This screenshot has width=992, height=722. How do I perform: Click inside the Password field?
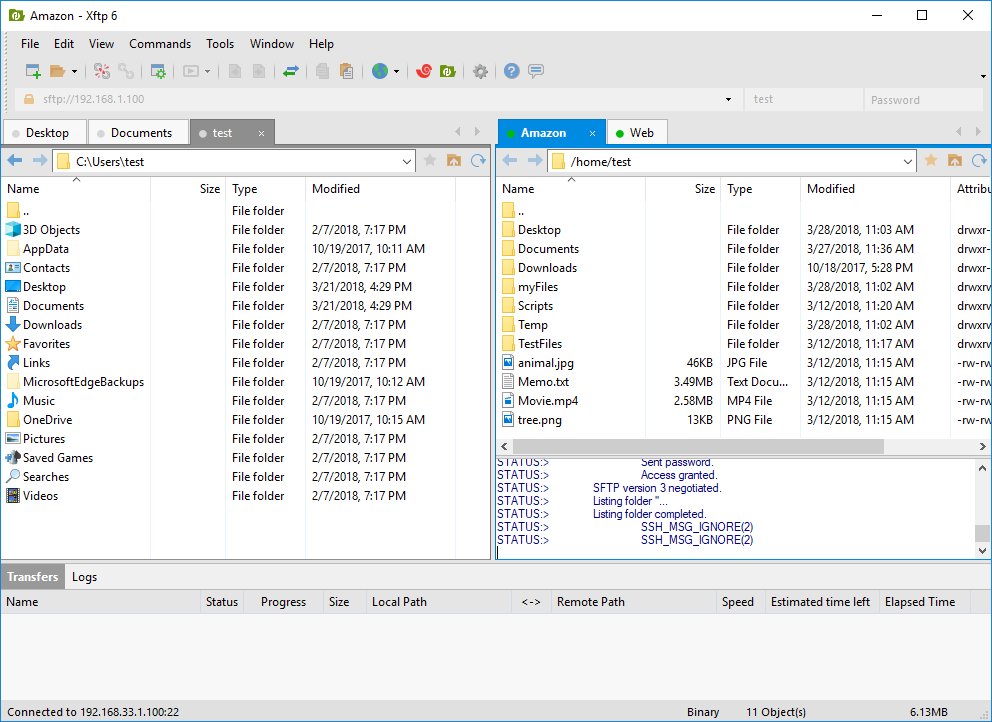point(922,99)
